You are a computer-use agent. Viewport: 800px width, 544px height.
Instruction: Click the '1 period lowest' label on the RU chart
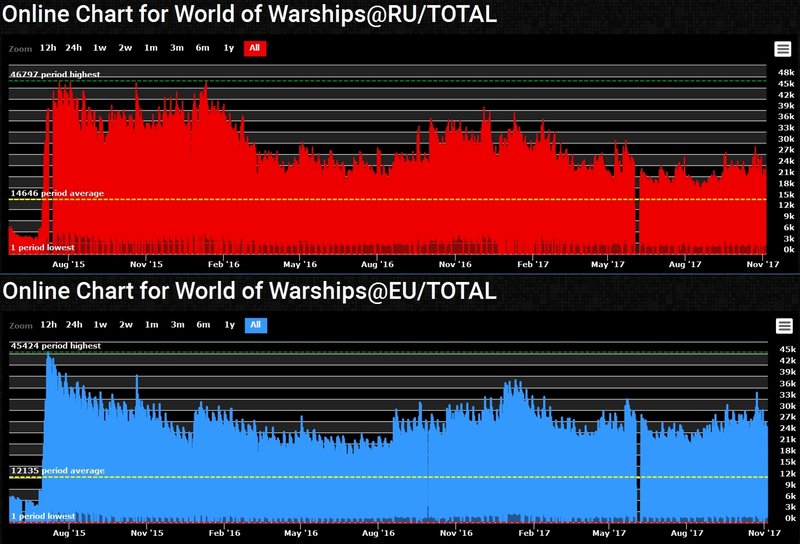[x=42, y=248]
